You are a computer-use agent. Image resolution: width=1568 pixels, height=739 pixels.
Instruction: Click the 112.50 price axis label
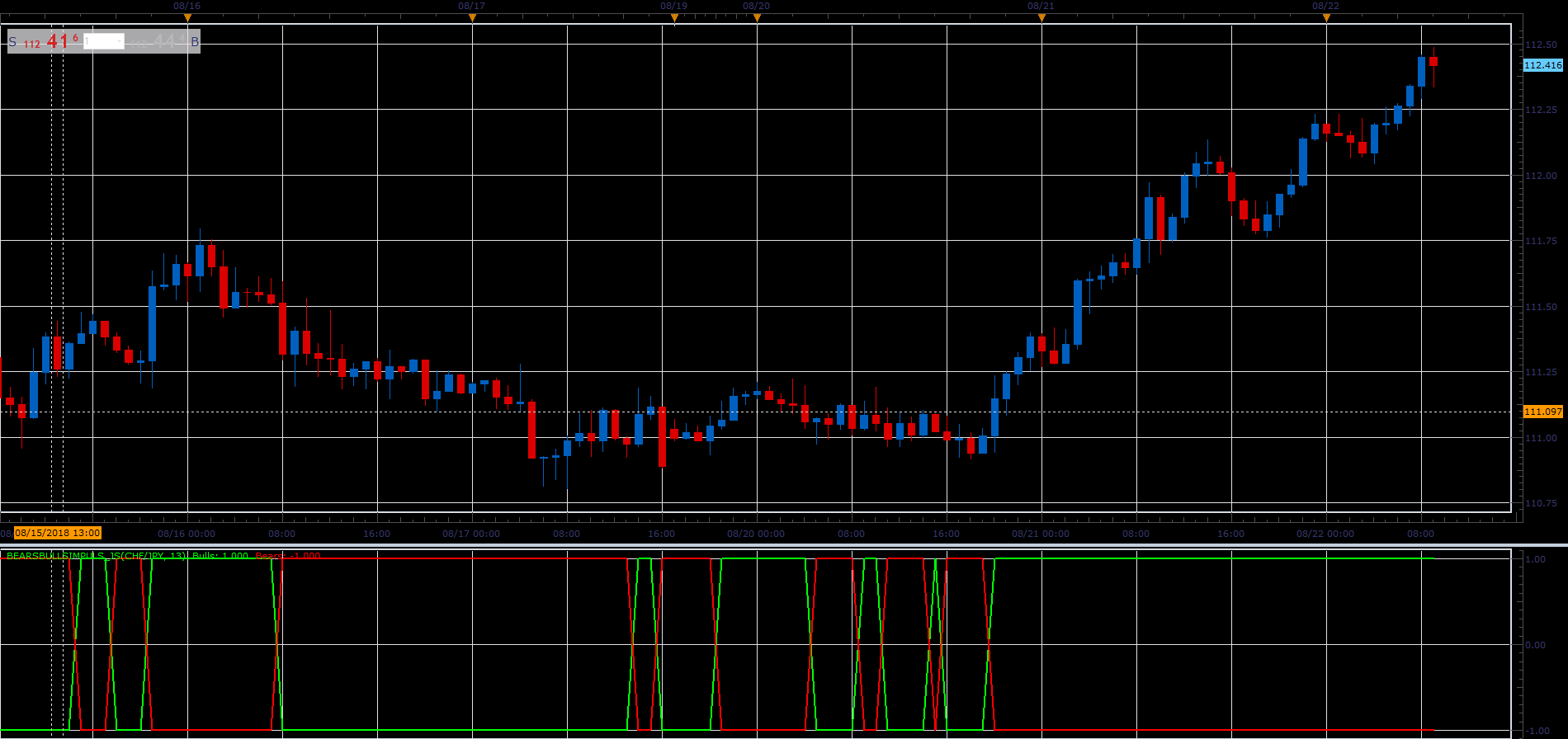(1541, 45)
